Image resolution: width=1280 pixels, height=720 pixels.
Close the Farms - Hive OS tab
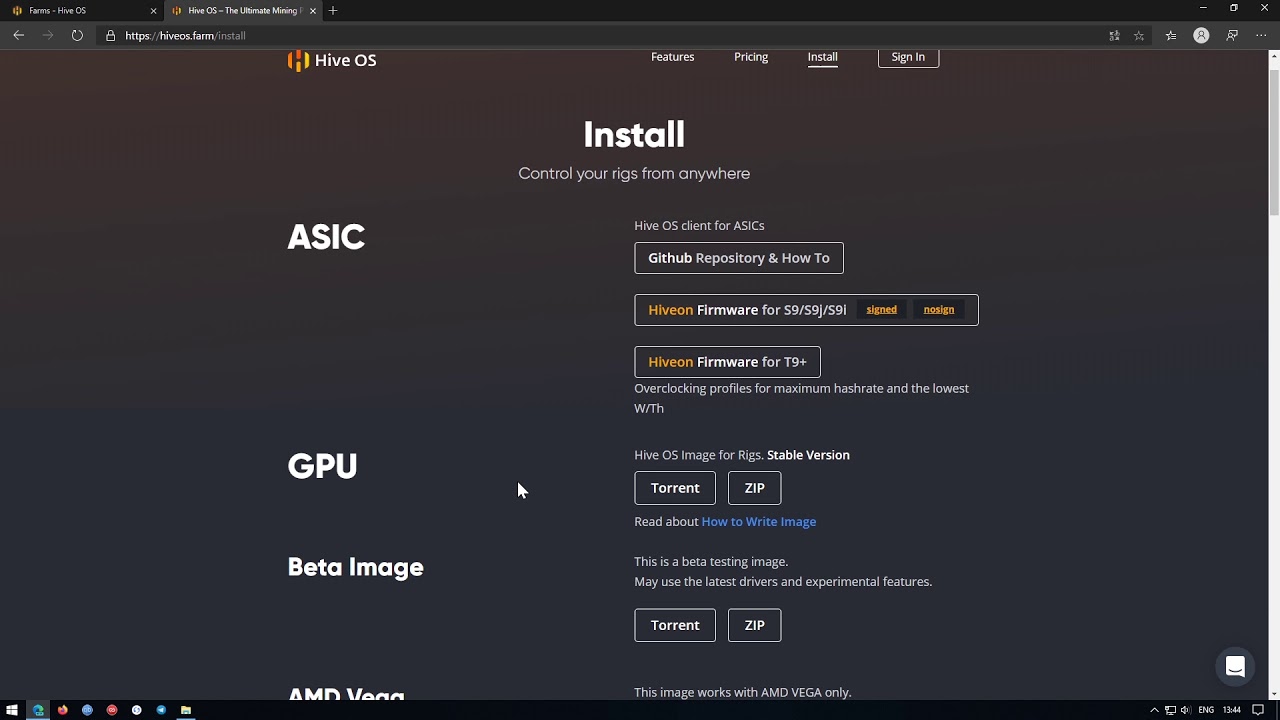pos(154,11)
